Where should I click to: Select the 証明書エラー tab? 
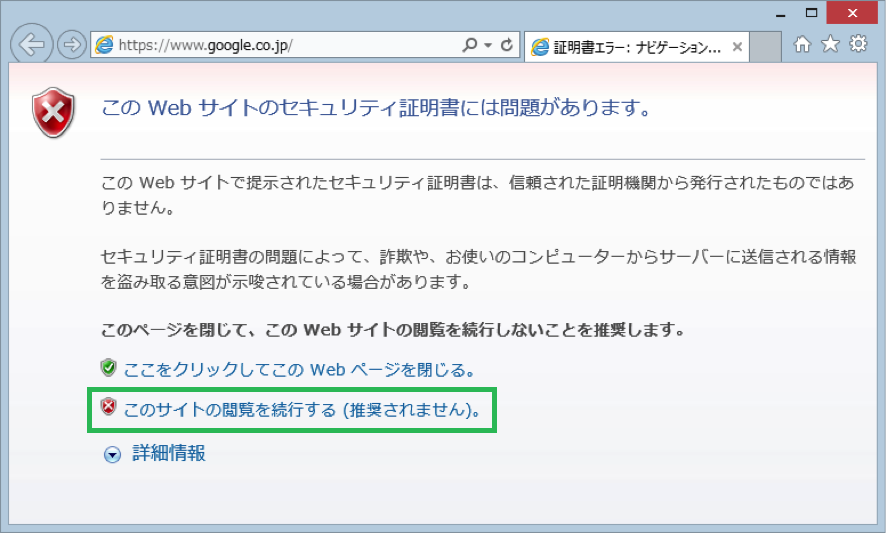637,47
